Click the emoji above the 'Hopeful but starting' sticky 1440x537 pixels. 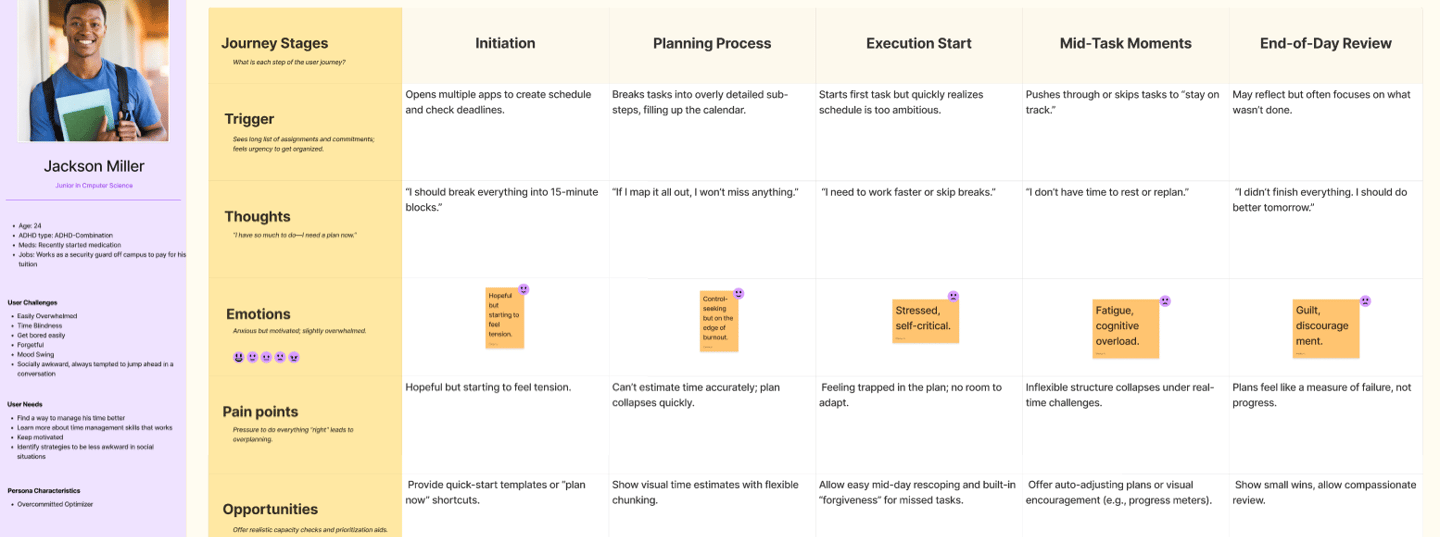click(524, 289)
